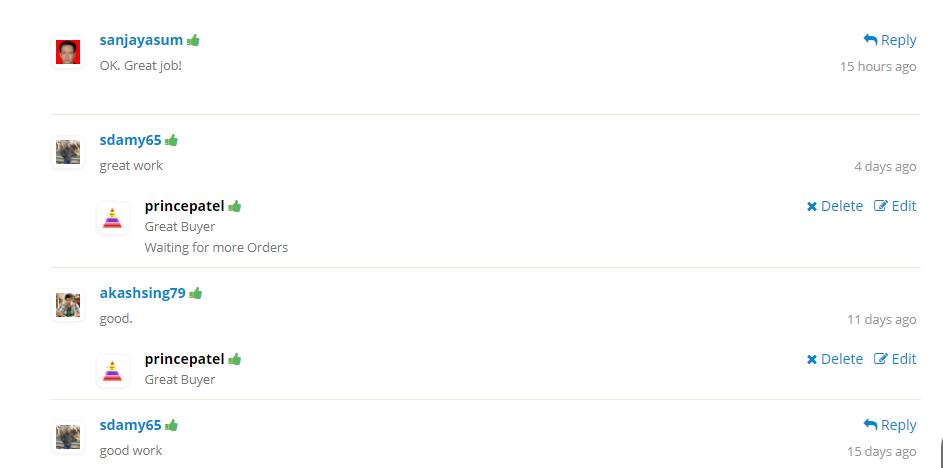This screenshot has width=943, height=468.
Task: Click the '15 hours ago' timestamp
Action: (878, 67)
